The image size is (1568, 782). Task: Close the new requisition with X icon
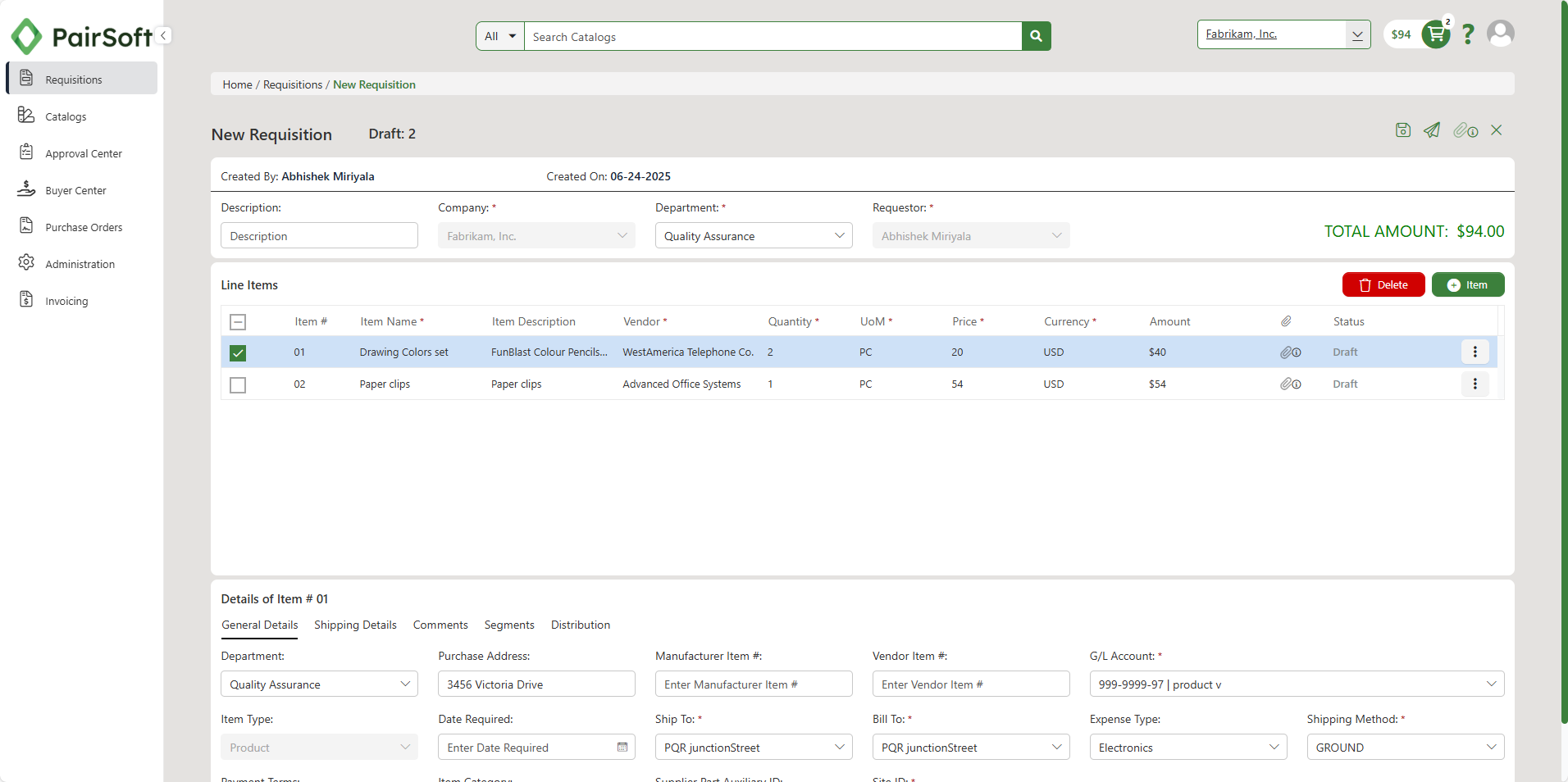click(1497, 130)
